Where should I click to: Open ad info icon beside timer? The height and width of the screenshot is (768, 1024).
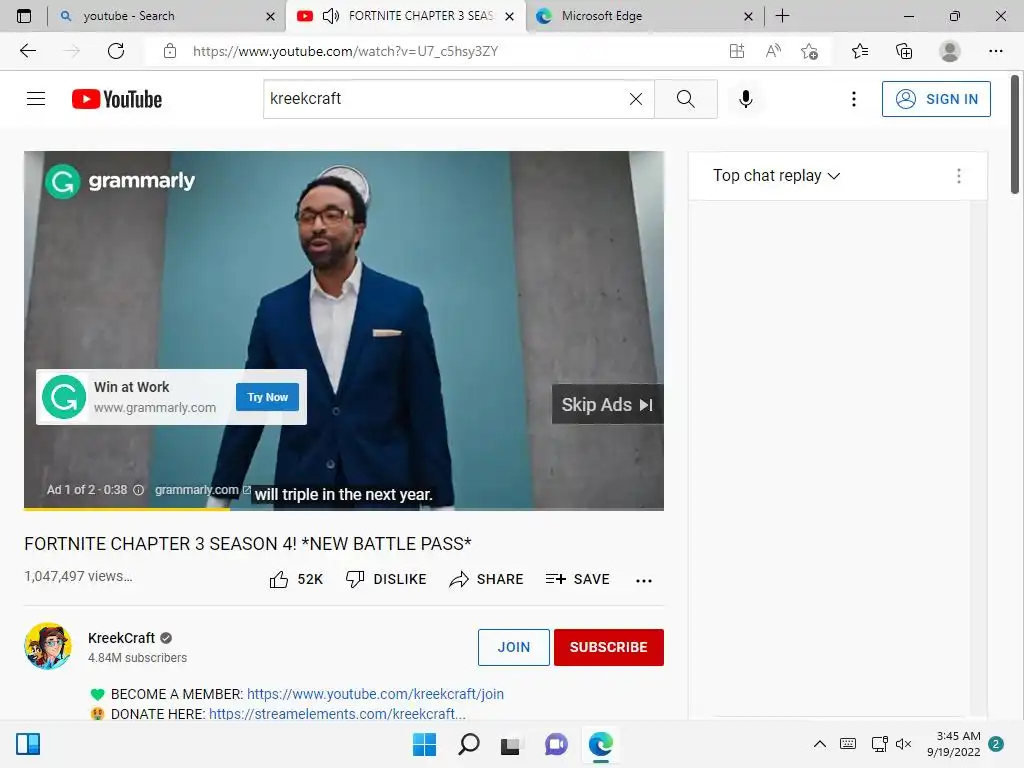click(138, 490)
